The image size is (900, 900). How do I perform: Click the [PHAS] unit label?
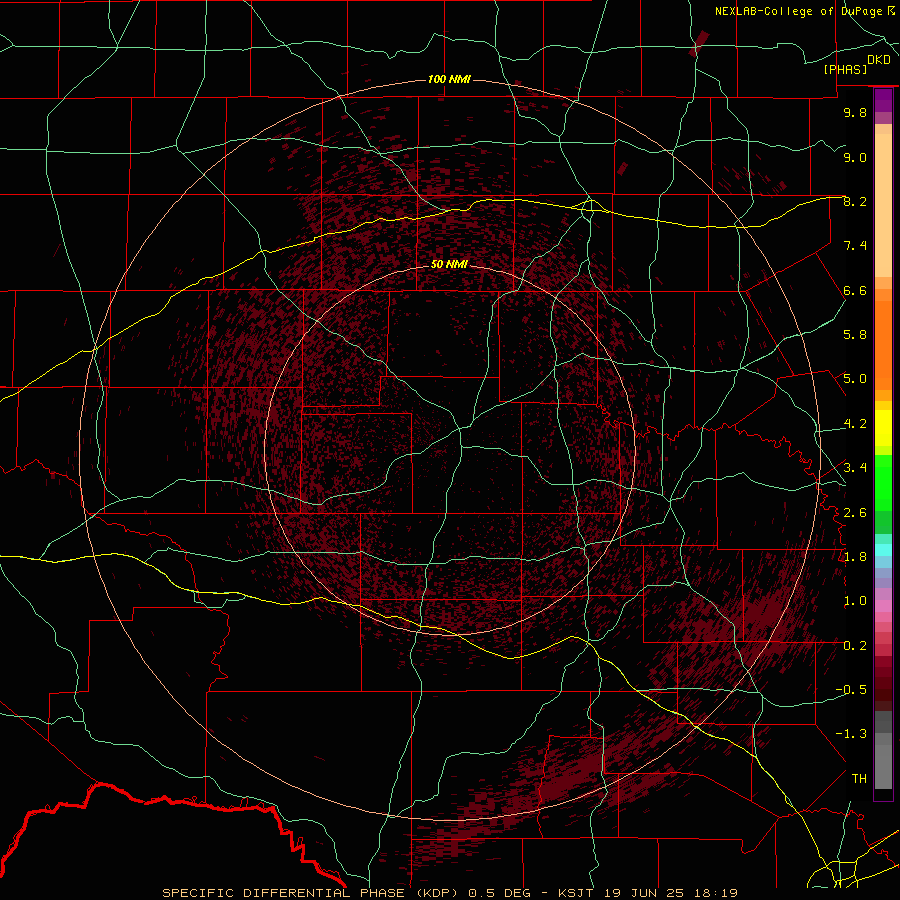[x=845, y=69]
